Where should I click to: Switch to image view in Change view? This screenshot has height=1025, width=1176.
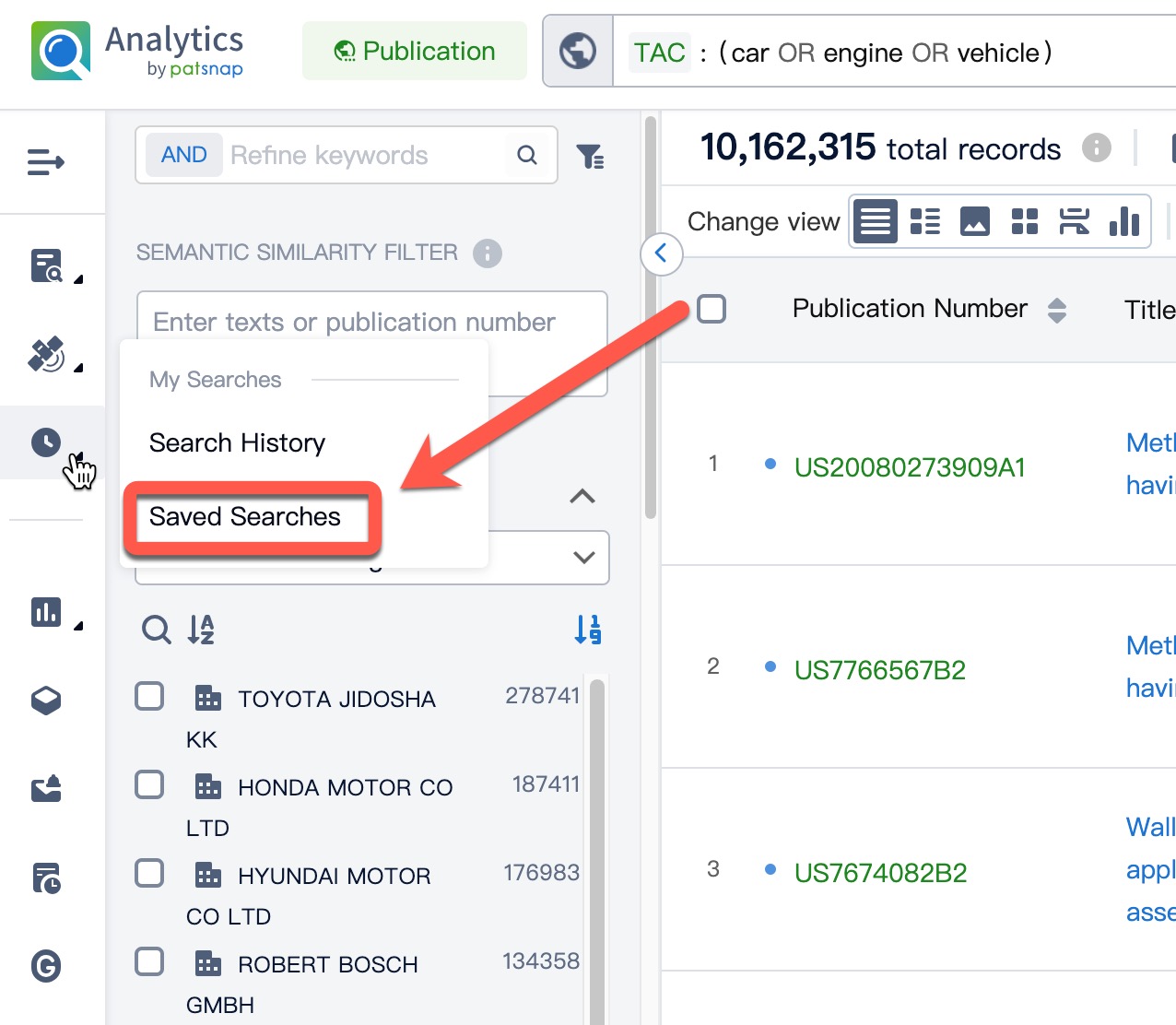[x=974, y=221]
